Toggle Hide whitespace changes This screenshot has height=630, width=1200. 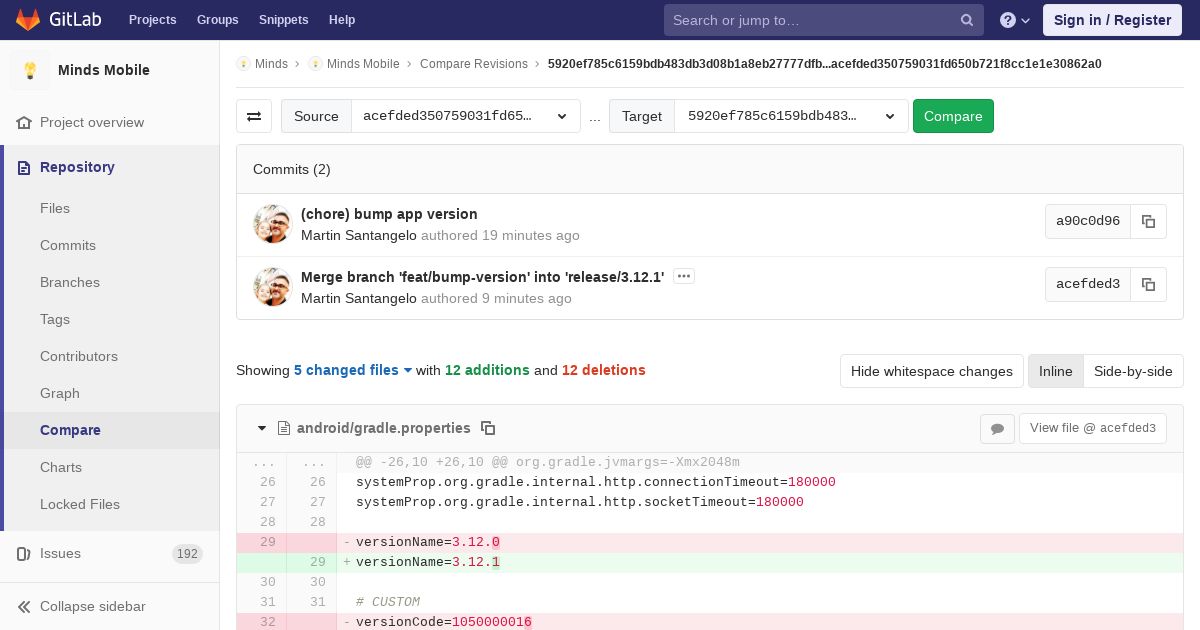931,371
